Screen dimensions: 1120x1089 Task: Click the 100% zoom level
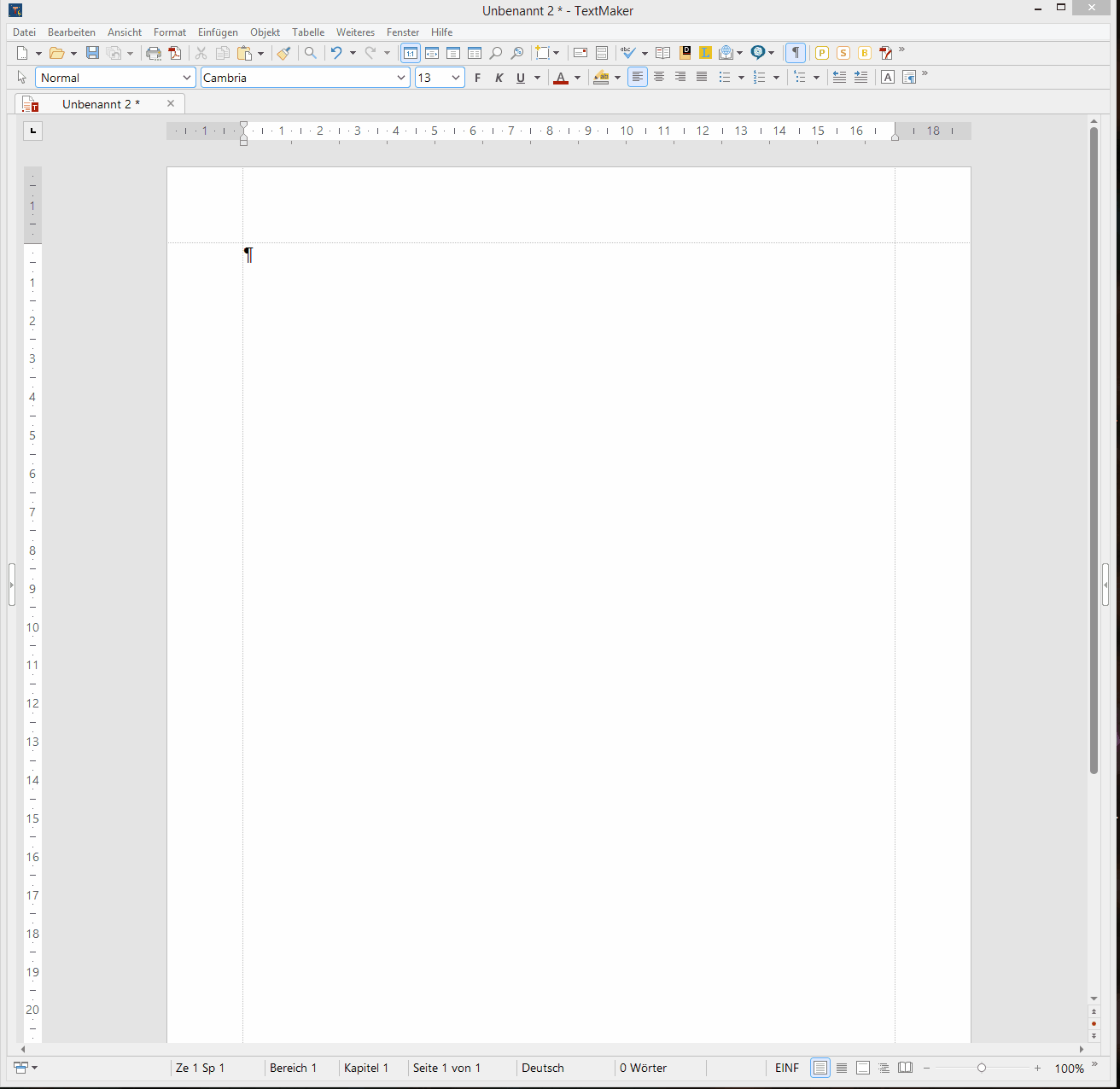tap(1070, 1069)
